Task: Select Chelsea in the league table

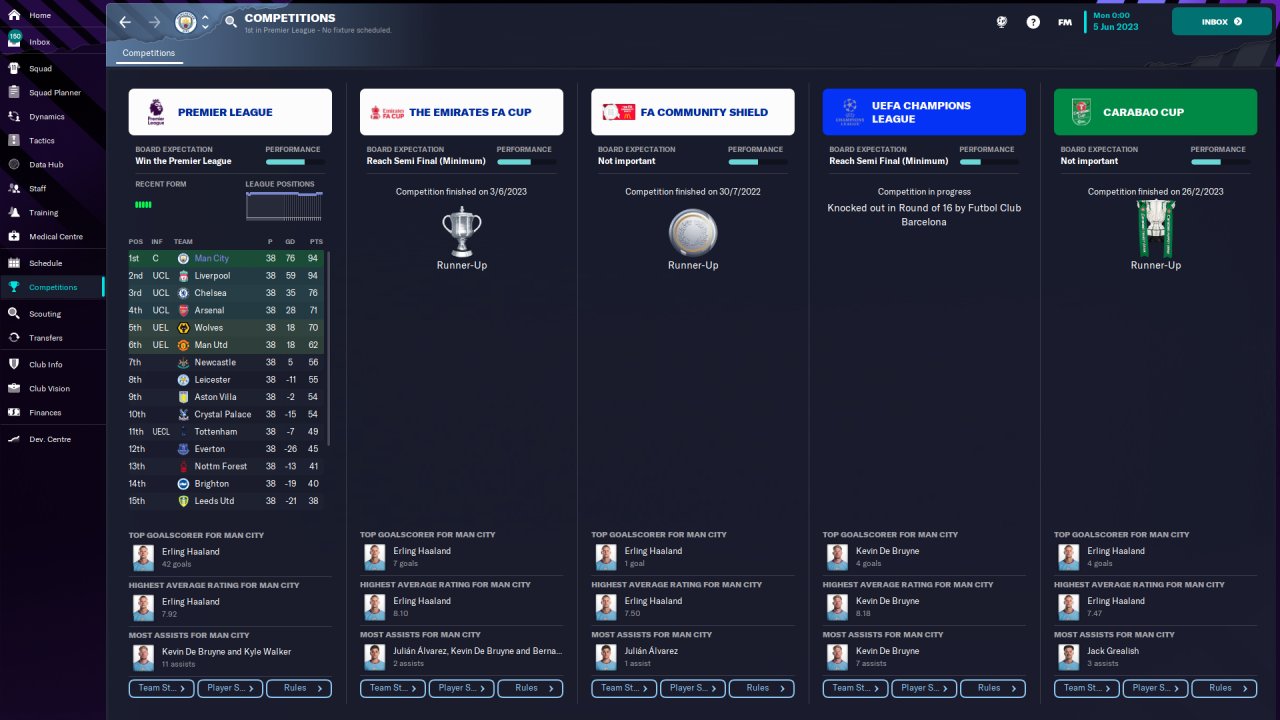Action: tap(210, 293)
